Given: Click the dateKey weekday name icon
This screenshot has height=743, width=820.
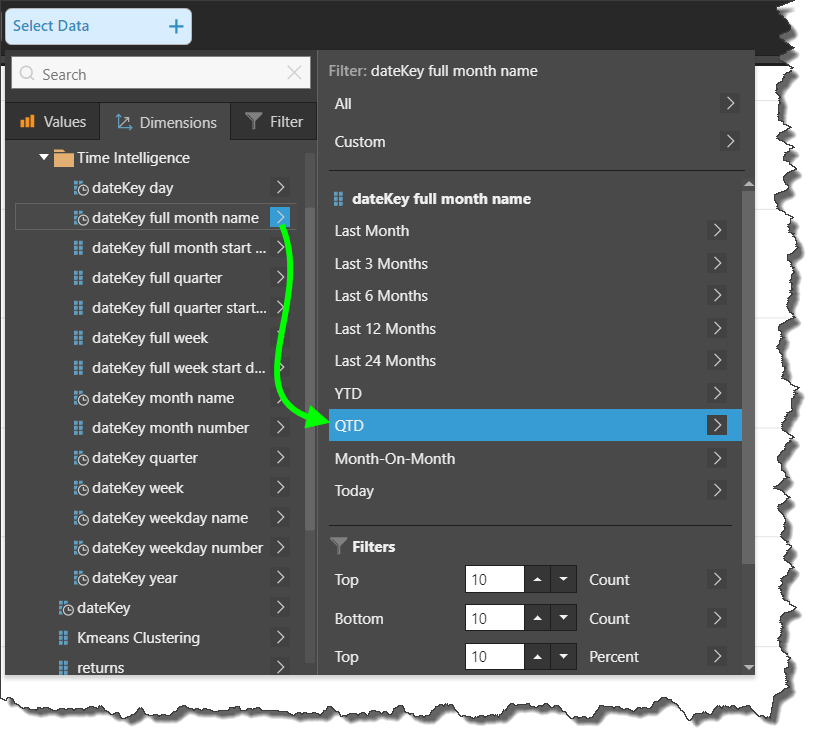Looking at the screenshot, I should point(81,518).
